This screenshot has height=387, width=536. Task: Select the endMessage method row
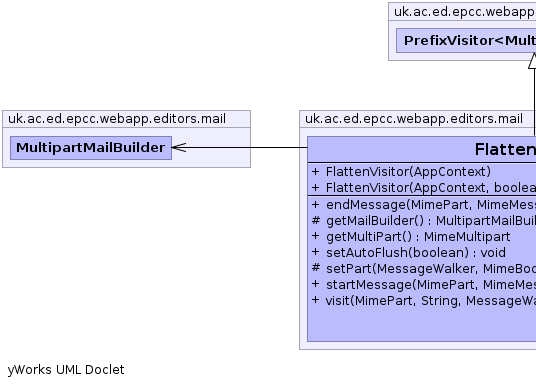coord(424,205)
